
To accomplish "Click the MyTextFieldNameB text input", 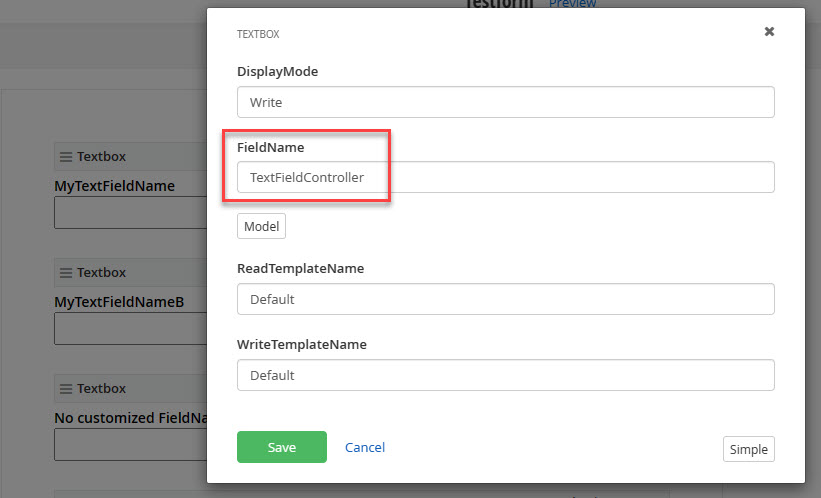I will pos(131,329).
